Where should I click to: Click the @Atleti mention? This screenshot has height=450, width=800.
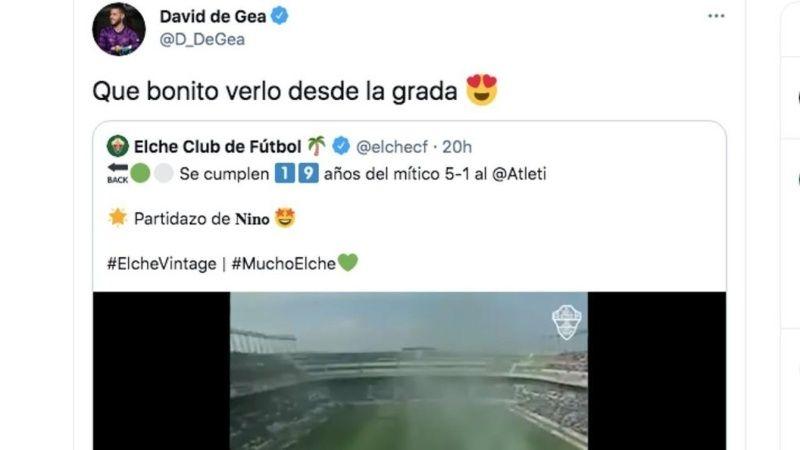tap(519, 174)
